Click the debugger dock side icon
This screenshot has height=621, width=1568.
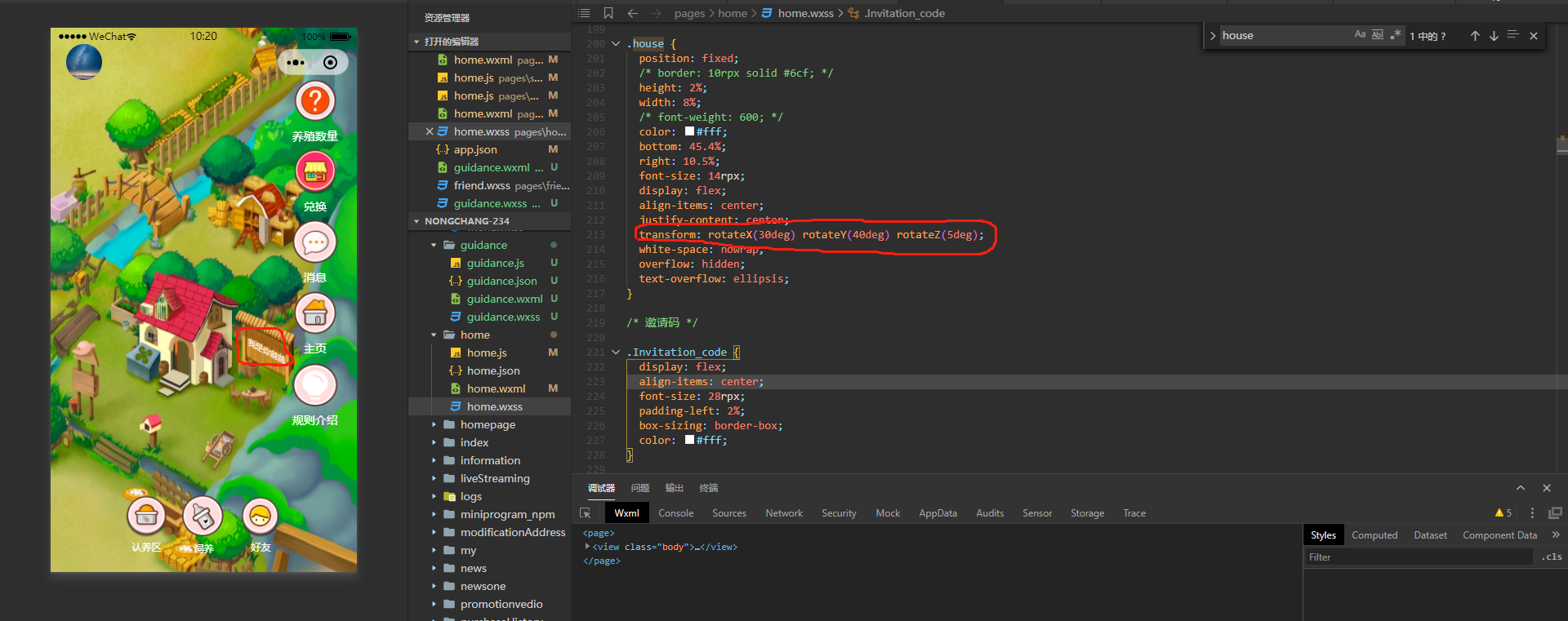[x=1555, y=513]
